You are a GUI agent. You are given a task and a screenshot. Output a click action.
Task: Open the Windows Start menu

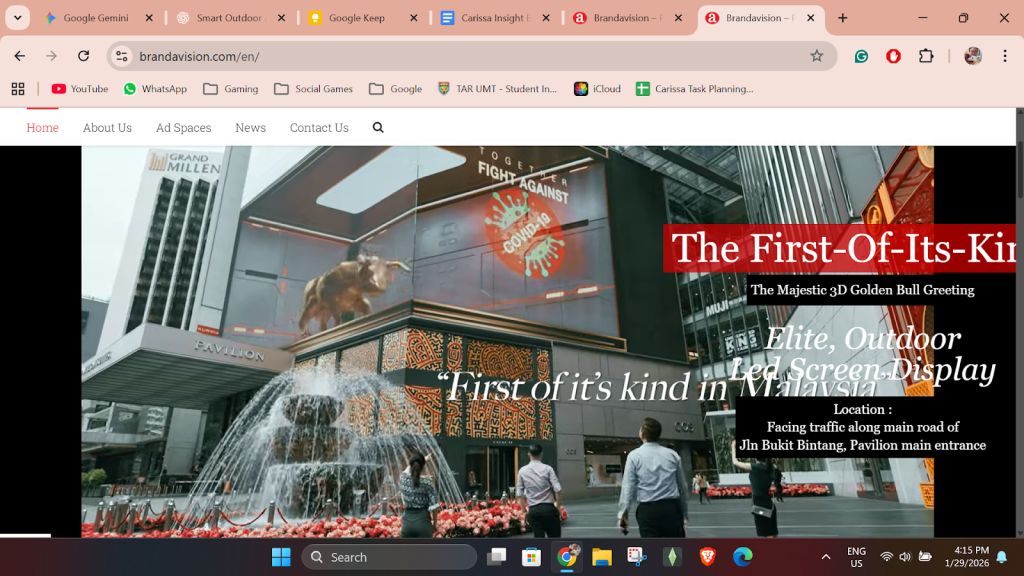[x=281, y=557]
